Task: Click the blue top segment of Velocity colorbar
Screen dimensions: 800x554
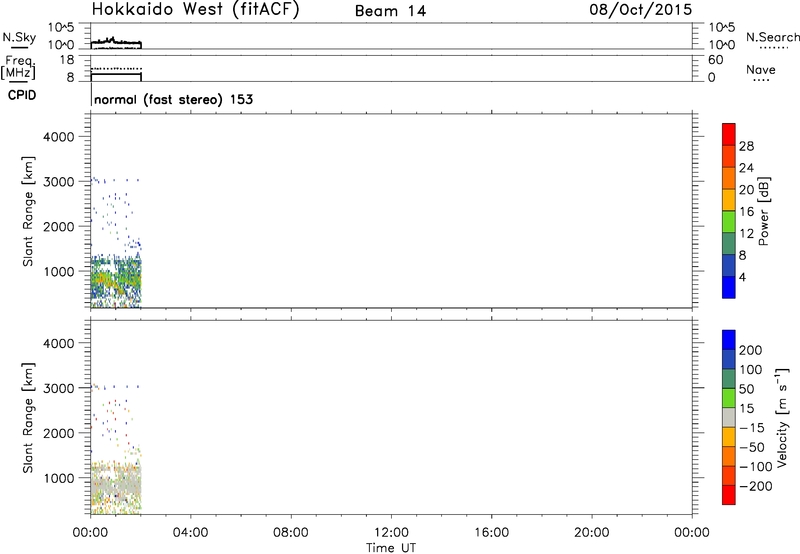Action: click(x=729, y=340)
